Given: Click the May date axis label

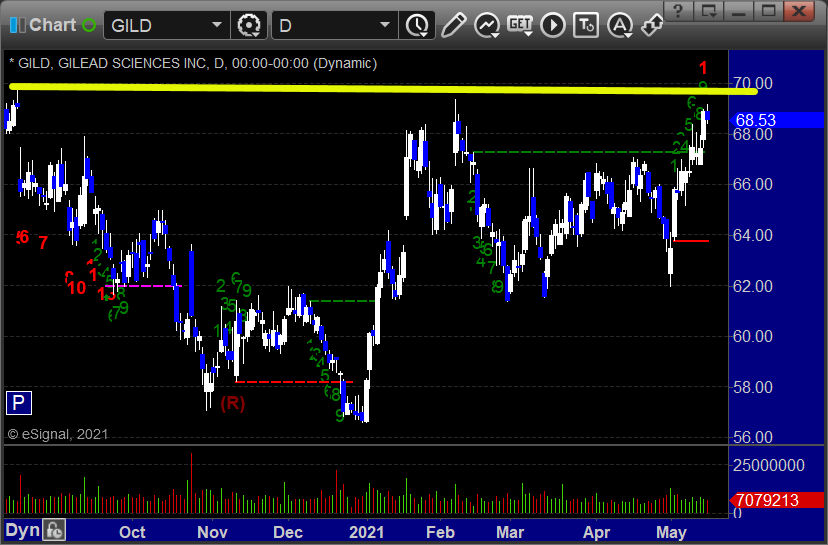Looking at the screenshot, I should click(671, 532).
